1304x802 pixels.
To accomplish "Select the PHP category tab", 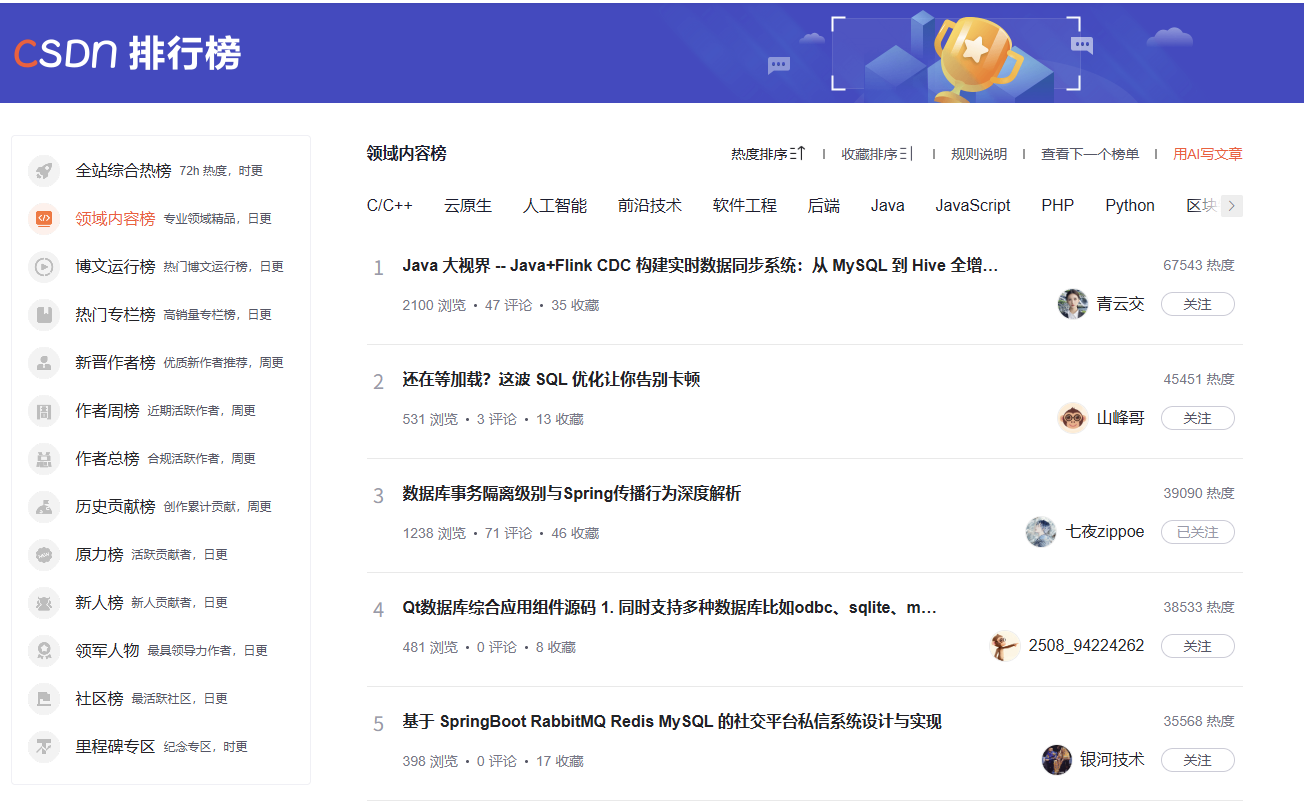I will [x=1058, y=206].
